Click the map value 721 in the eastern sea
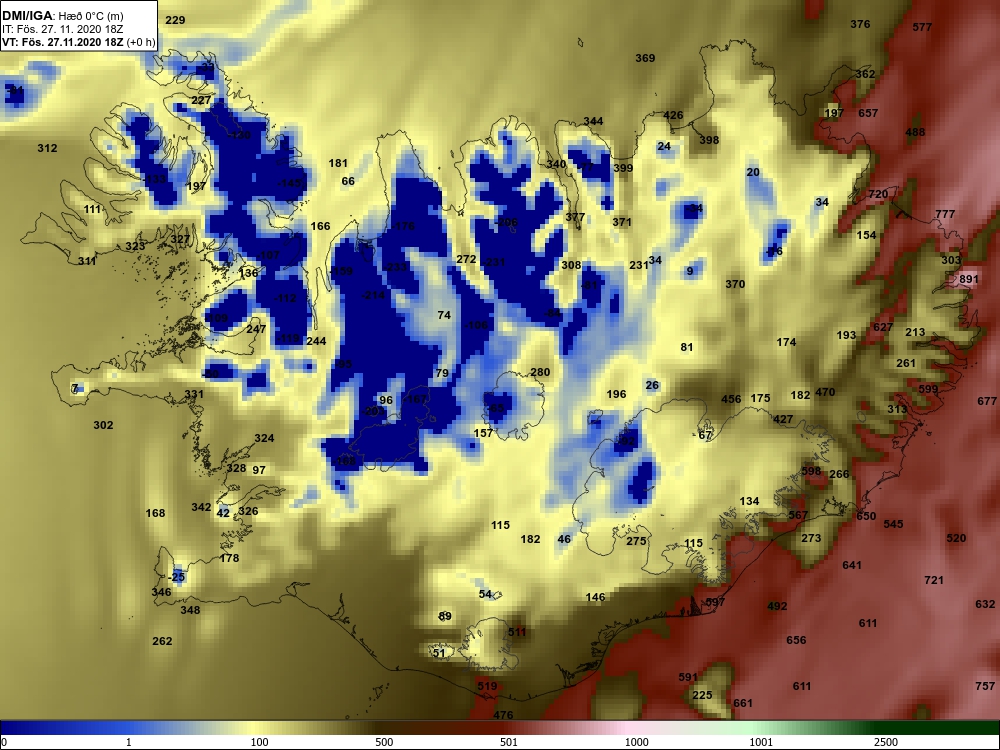Screen dimensions: 1000x750 click(934, 580)
